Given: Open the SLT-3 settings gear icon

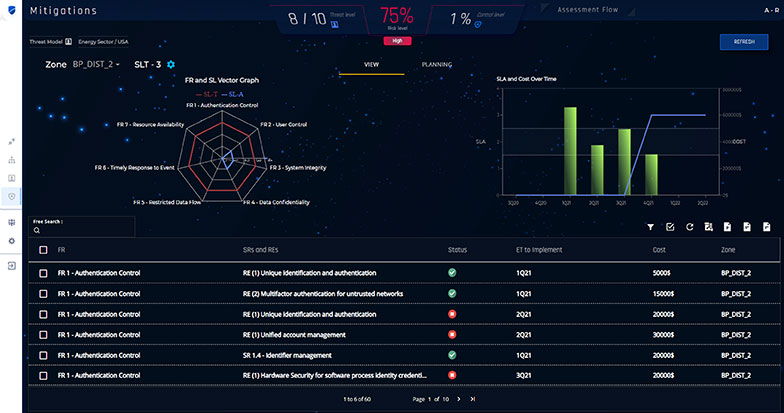Looking at the screenshot, I should click(x=171, y=65).
